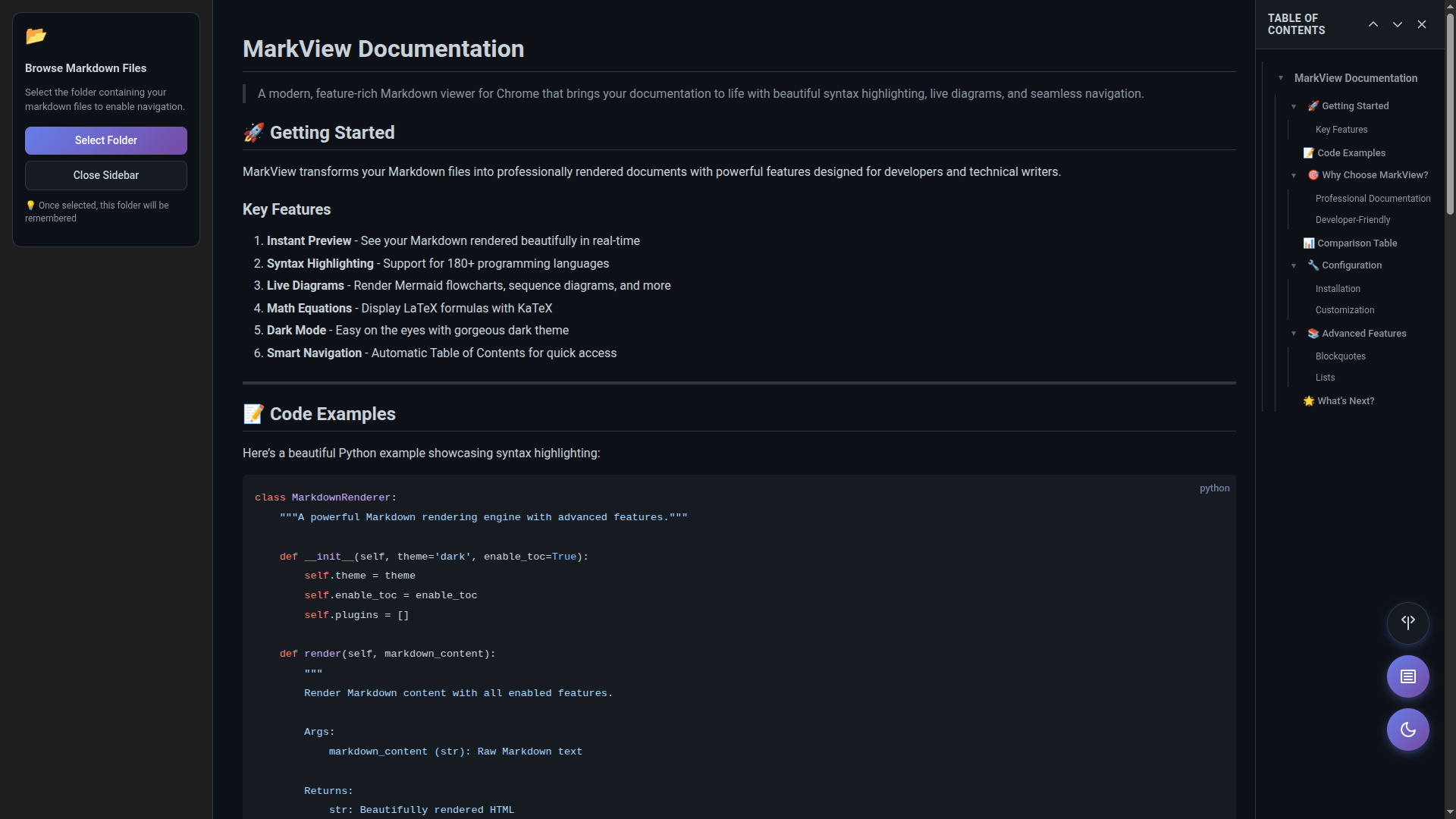
Task: Jump to previous heading using the up chevron
Action: pos(1373,24)
